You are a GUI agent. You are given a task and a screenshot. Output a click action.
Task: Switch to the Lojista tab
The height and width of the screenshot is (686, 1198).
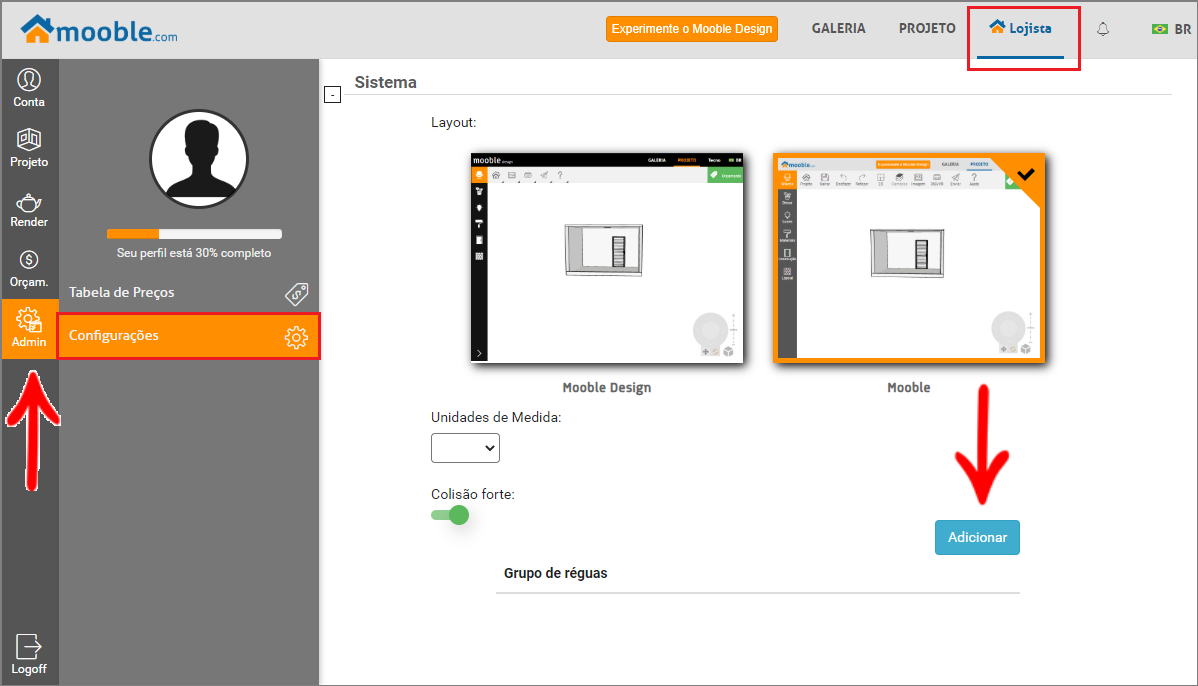click(1021, 28)
